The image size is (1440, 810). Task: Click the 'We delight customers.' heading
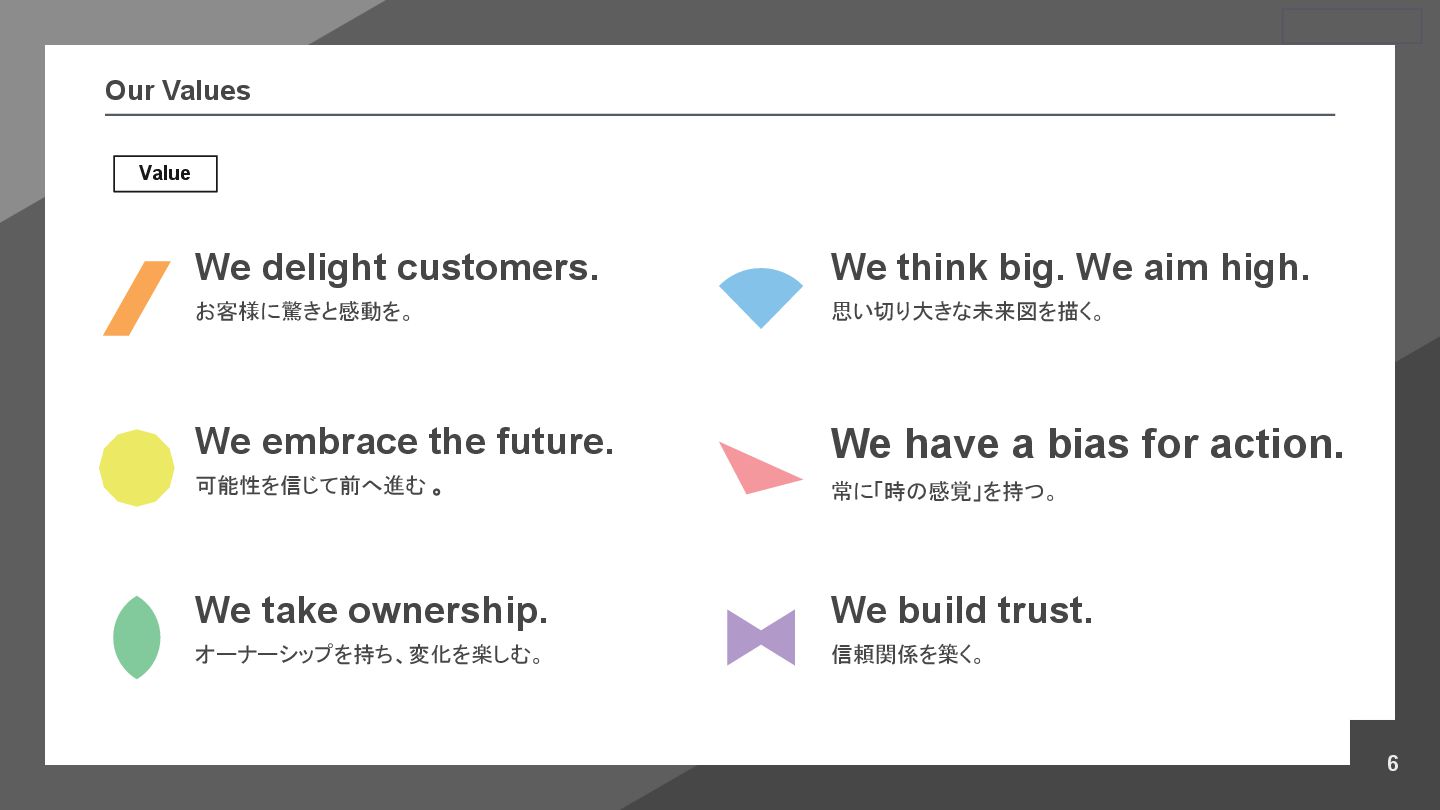(397, 267)
